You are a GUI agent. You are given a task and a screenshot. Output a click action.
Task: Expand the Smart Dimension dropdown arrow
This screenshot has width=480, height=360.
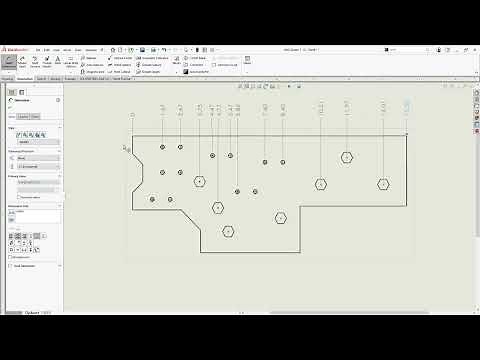pyautogui.click(x=9, y=72)
